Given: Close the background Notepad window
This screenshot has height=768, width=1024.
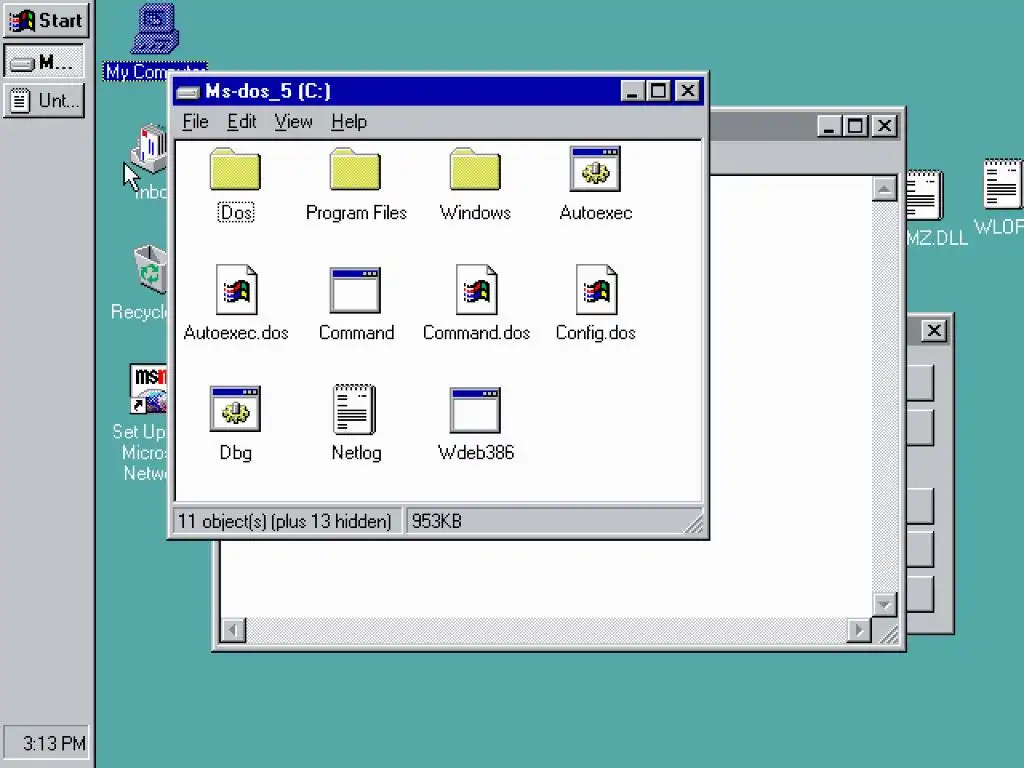Looking at the screenshot, I should coord(885,125).
